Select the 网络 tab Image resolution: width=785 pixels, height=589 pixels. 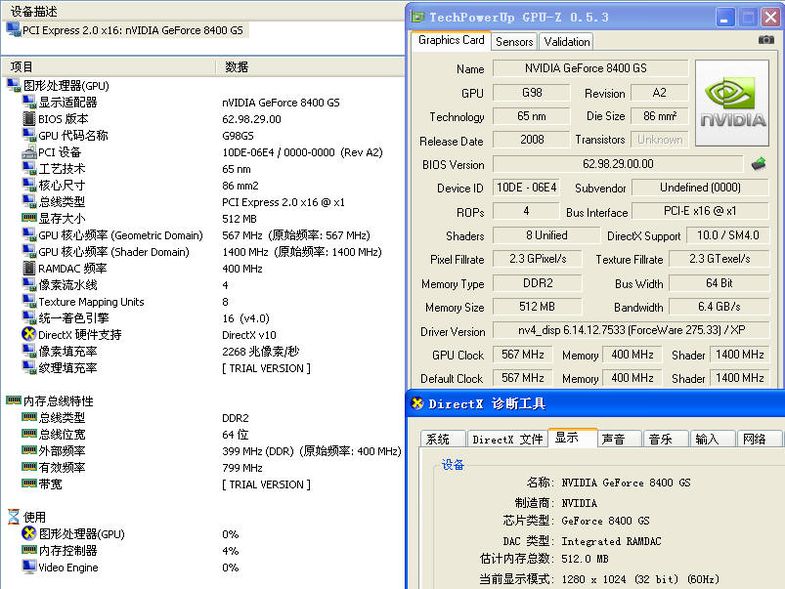(x=754, y=439)
